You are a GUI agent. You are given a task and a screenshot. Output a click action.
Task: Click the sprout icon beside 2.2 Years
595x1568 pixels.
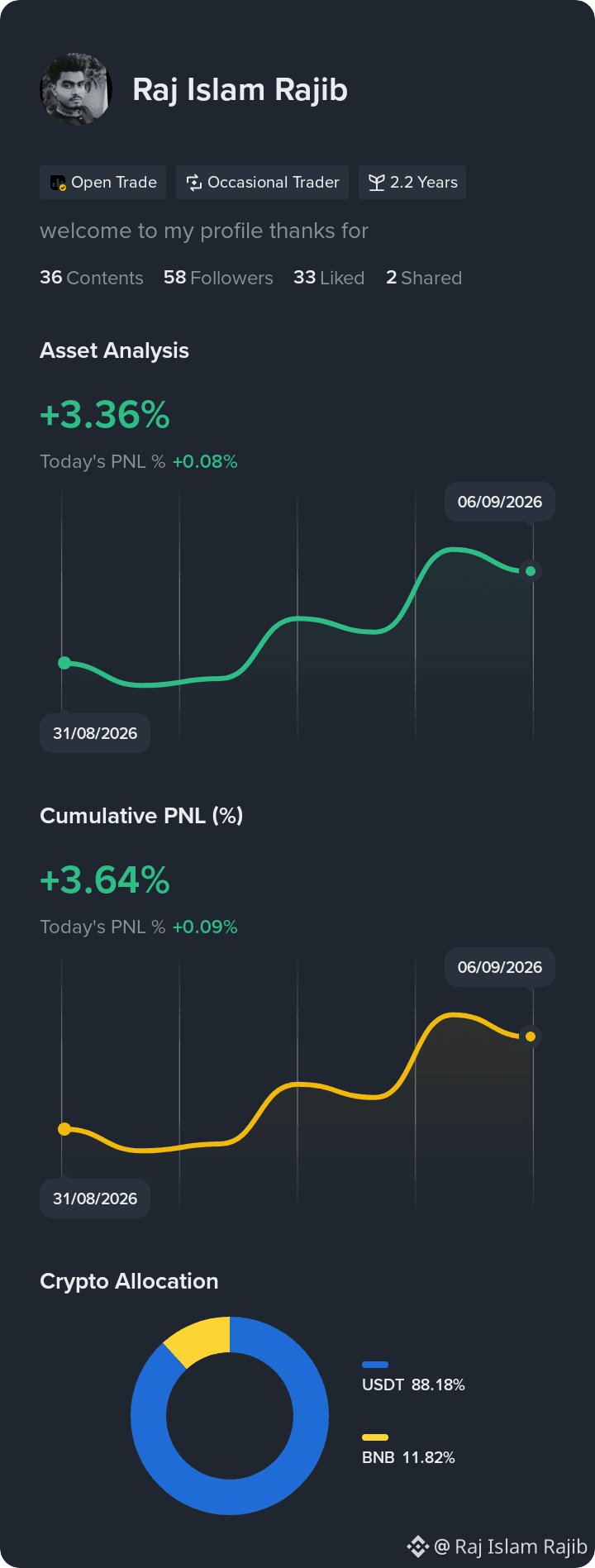[377, 183]
